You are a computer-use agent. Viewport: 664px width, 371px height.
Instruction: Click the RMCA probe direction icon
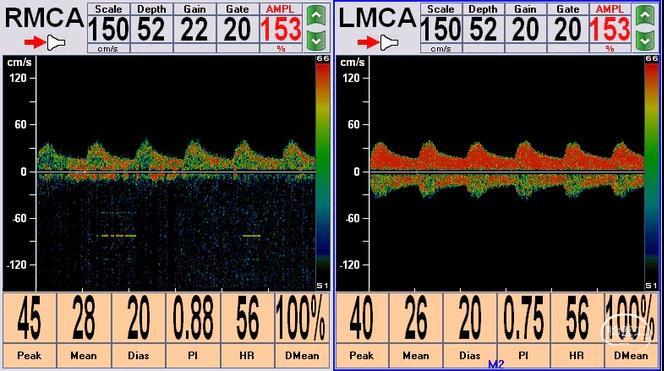(55, 42)
